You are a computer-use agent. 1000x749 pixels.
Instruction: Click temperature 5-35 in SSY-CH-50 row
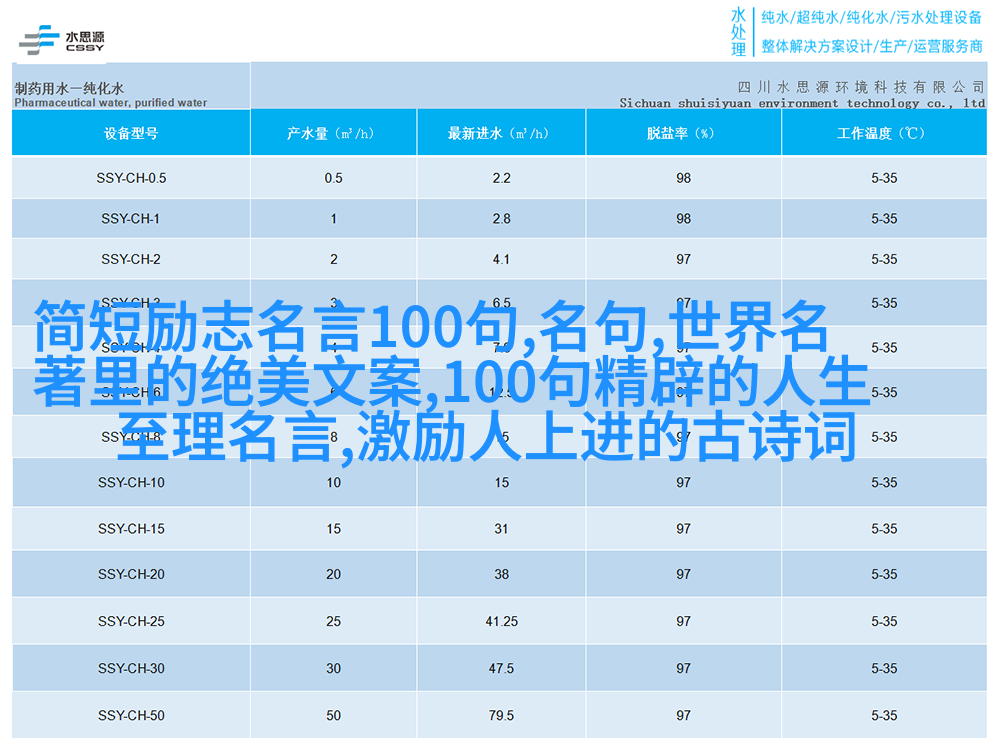[x=884, y=716]
